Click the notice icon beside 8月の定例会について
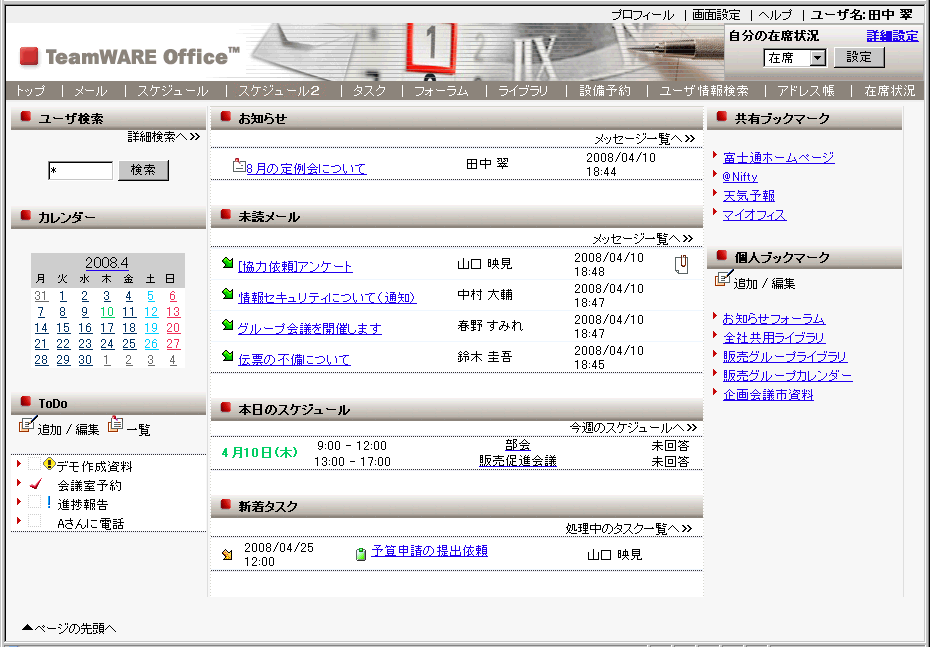This screenshot has height=647, width=930. pos(239,165)
